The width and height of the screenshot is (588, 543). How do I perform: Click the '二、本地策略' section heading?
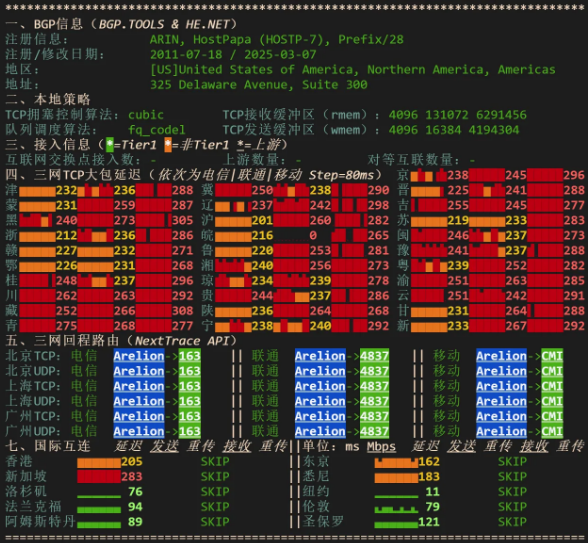point(48,99)
